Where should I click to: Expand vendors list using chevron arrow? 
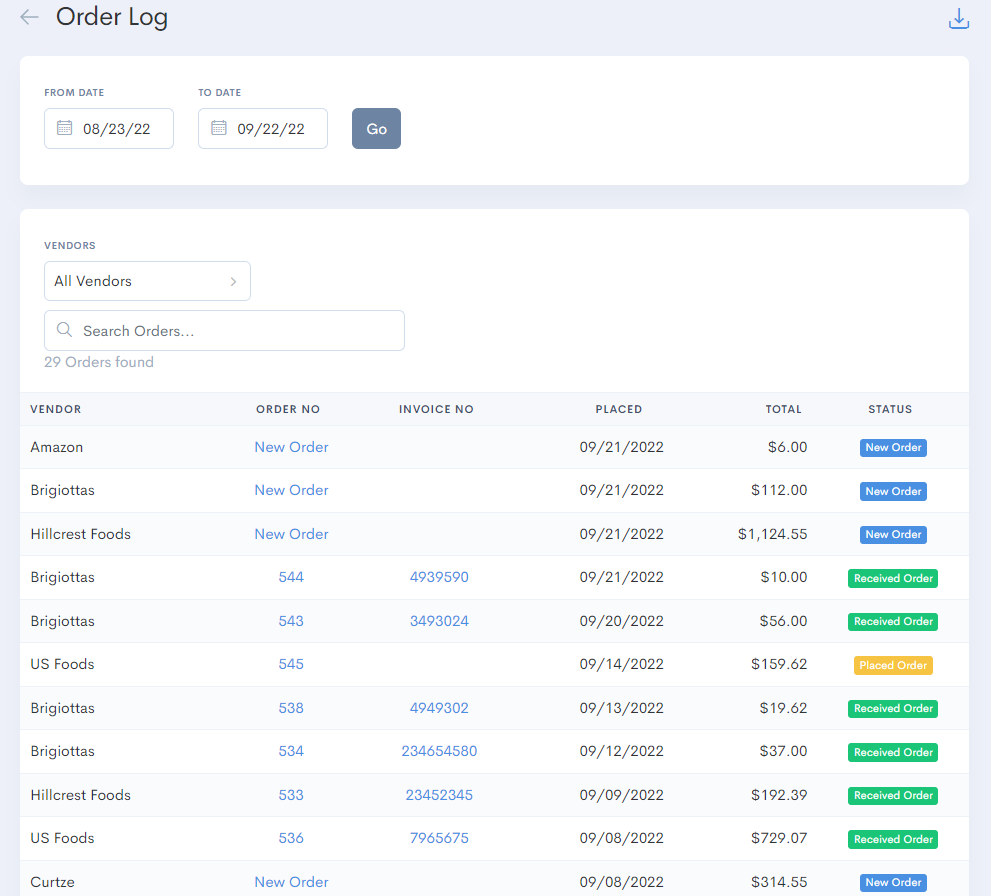click(233, 282)
